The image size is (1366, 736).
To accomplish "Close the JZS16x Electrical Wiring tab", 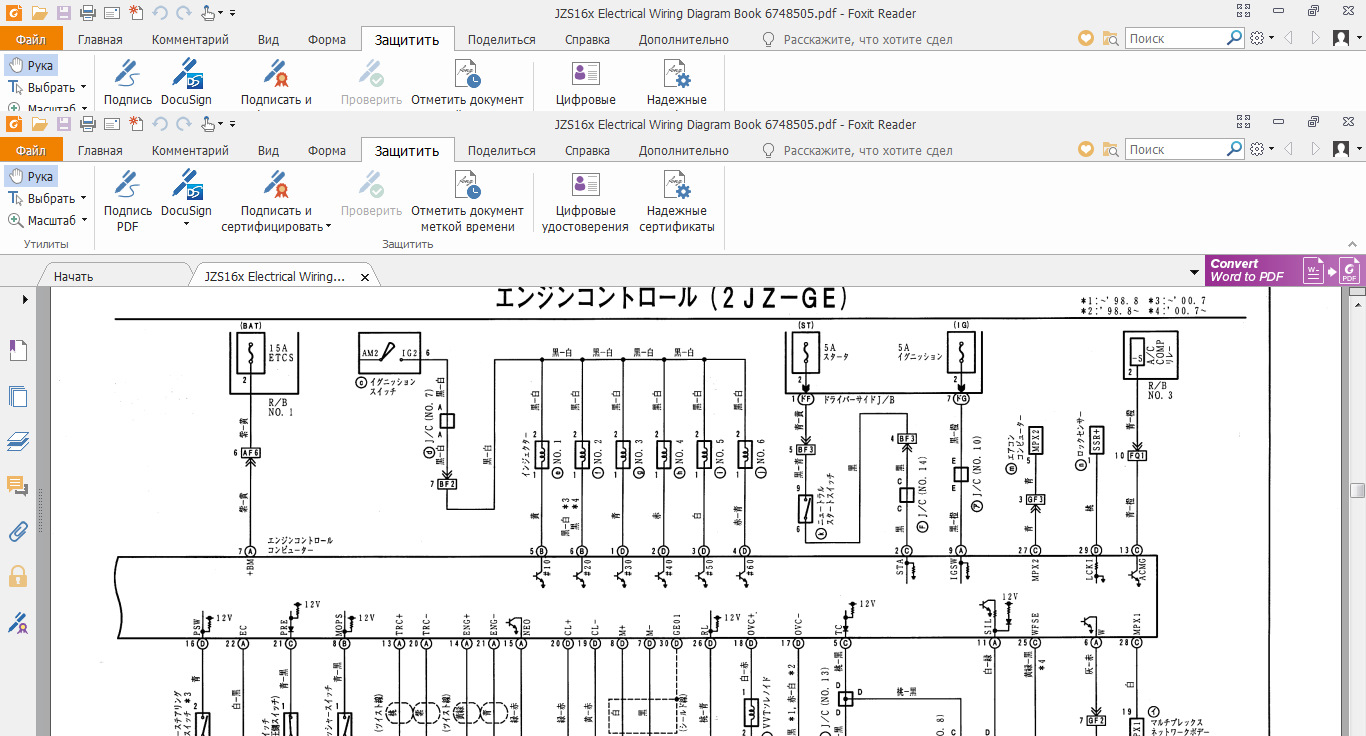I will coord(365,277).
